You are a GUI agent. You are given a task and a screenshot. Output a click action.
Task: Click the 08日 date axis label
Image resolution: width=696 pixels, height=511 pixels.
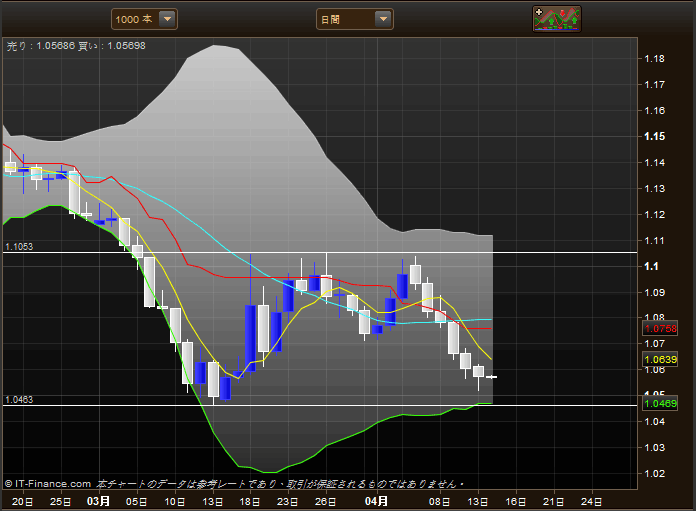[x=439, y=502]
